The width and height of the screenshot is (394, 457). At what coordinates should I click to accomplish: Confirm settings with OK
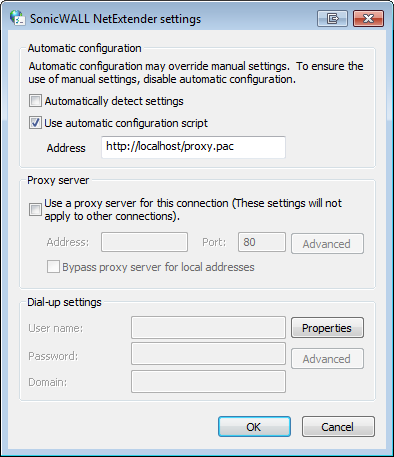[x=254, y=426]
